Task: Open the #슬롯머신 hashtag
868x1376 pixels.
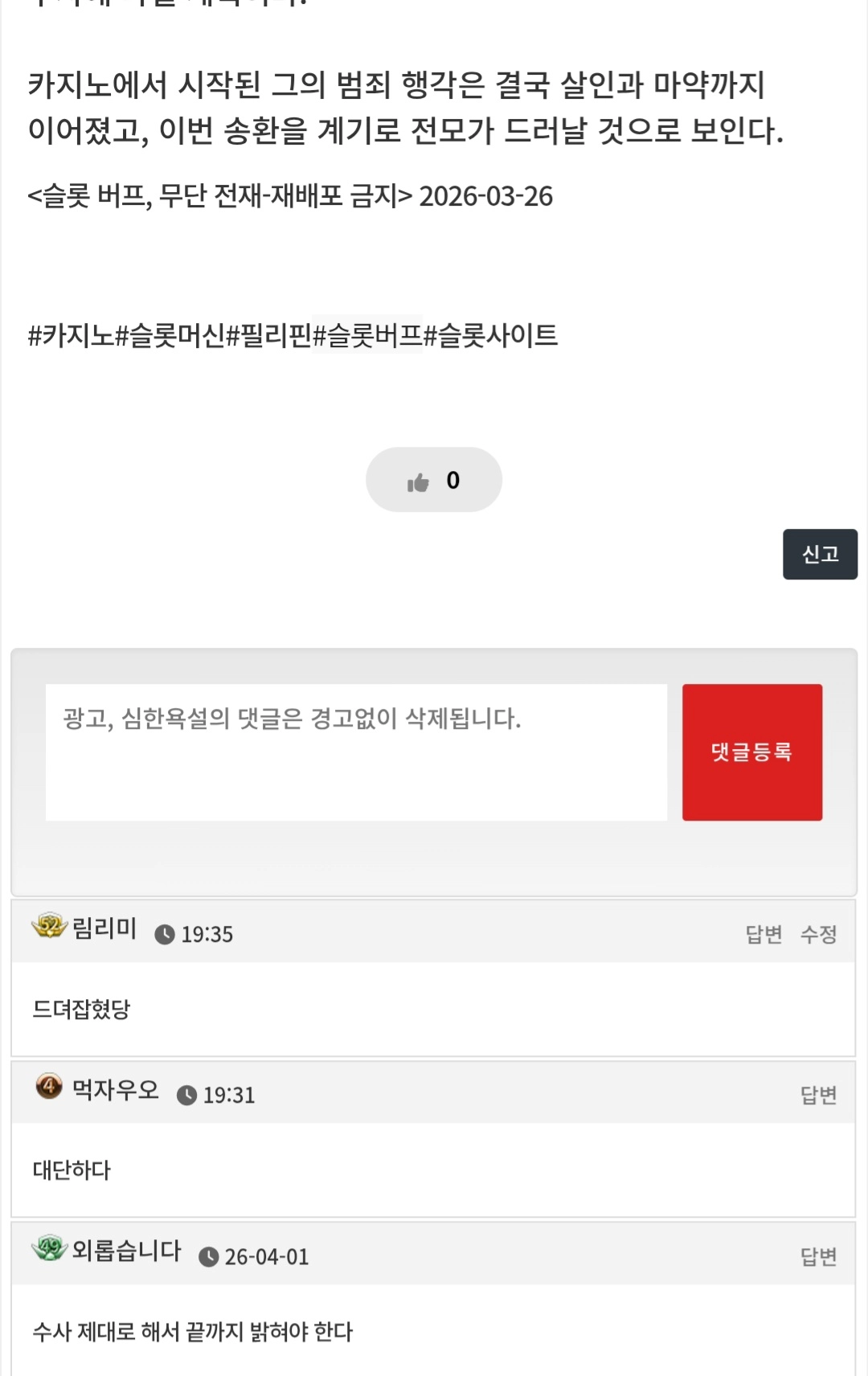Action: tap(170, 335)
